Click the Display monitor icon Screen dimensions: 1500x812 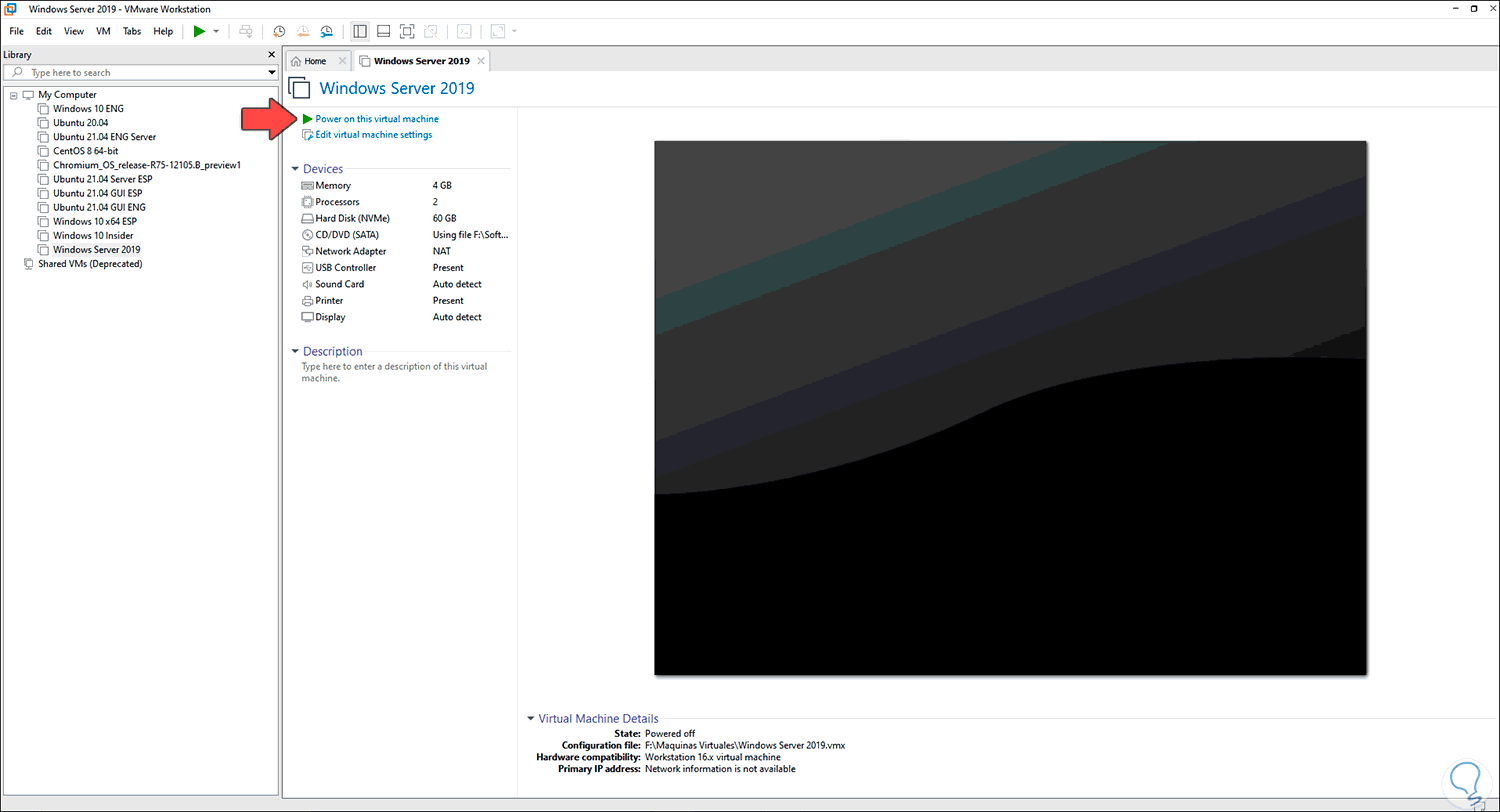tap(307, 317)
